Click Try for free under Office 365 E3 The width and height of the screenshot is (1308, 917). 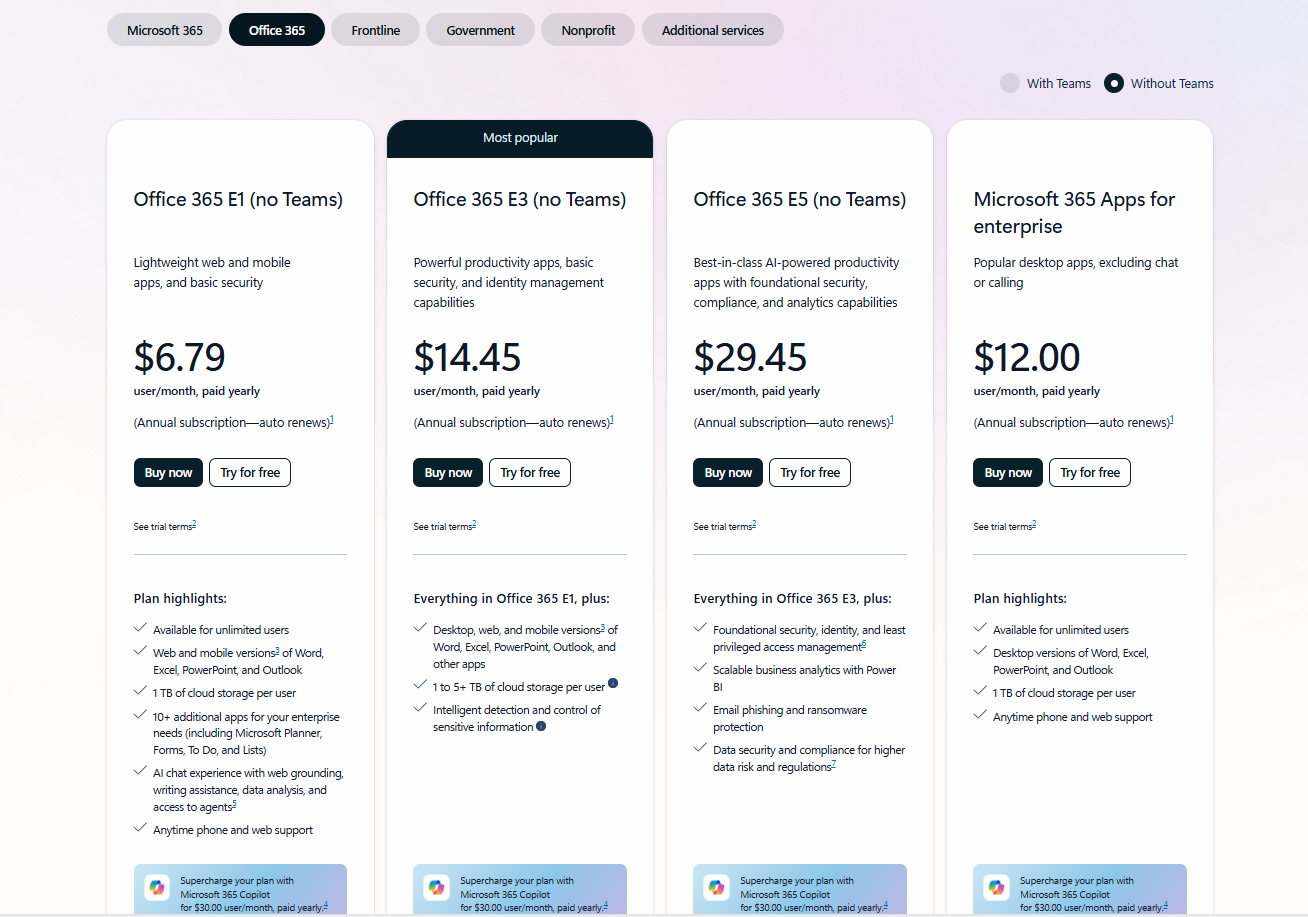click(x=529, y=472)
